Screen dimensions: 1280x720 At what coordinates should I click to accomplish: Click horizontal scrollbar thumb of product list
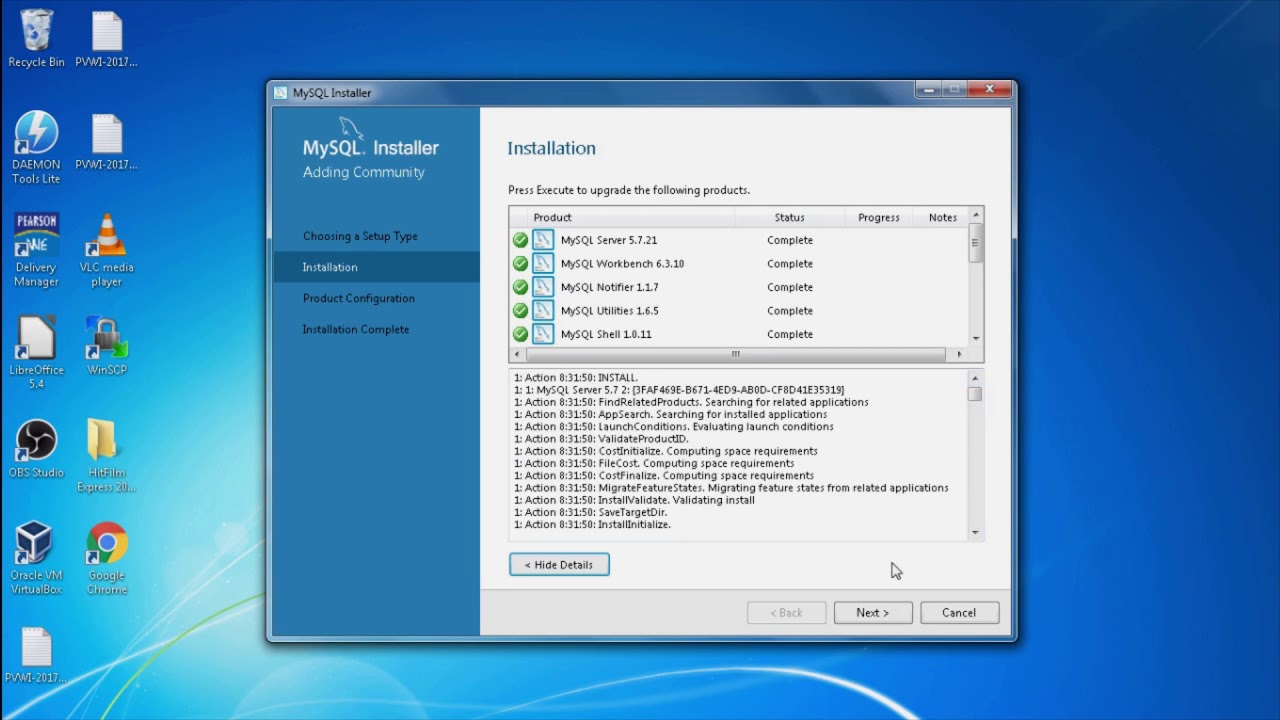pos(735,354)
